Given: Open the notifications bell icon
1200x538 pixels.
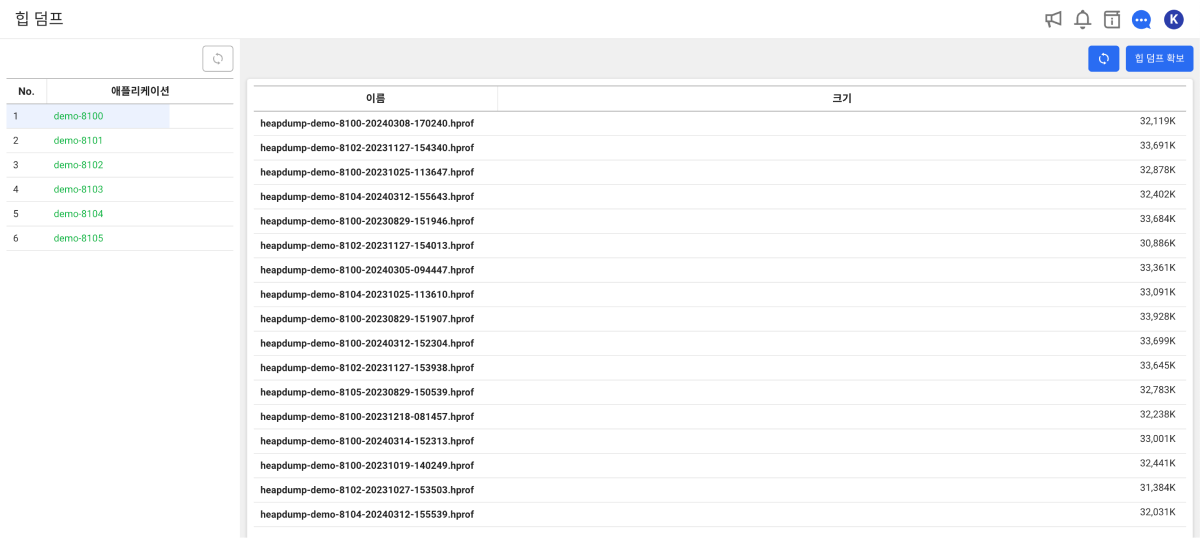Looking at the screenshot, I should coord(1082,19).
